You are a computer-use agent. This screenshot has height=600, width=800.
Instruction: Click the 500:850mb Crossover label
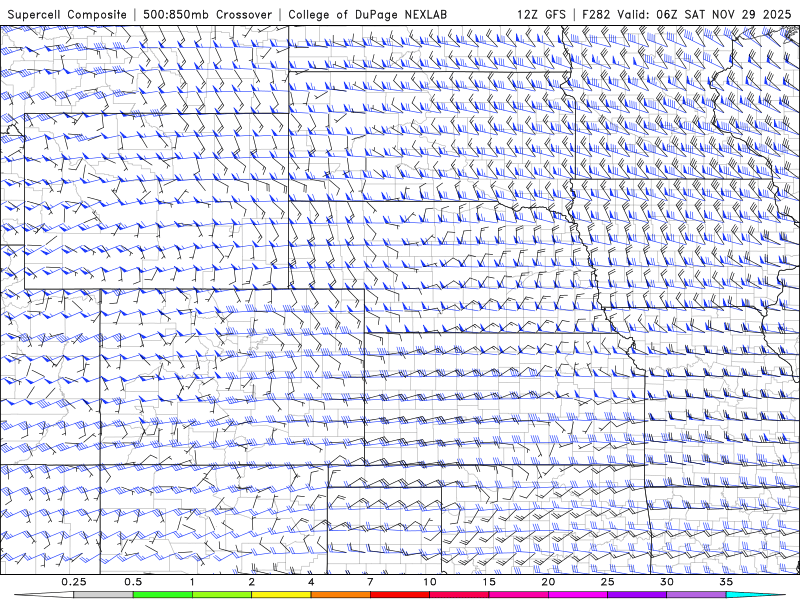click(208, 14)
